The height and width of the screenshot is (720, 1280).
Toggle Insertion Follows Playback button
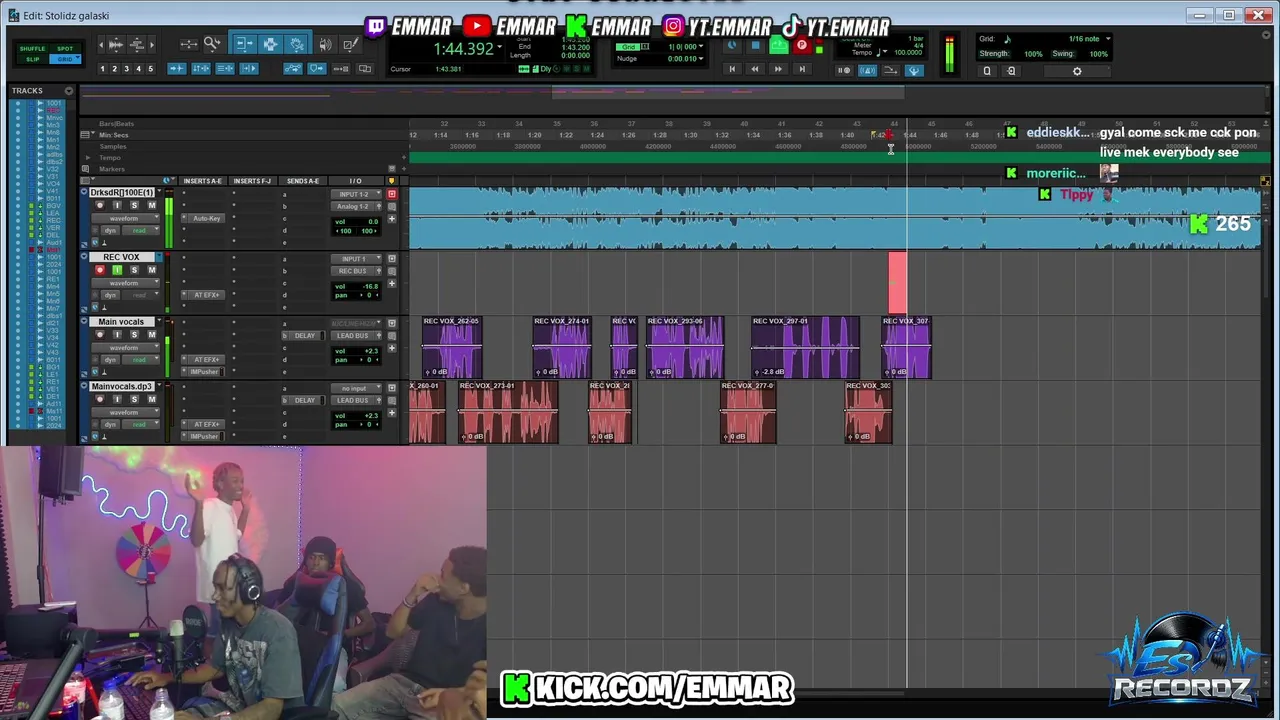tap(249, 69)
